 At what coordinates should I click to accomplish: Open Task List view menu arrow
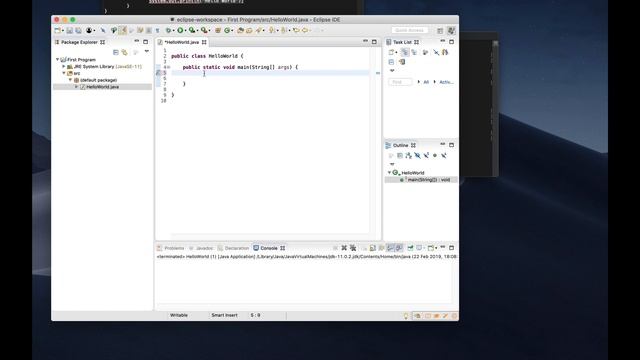pos(392,71)
